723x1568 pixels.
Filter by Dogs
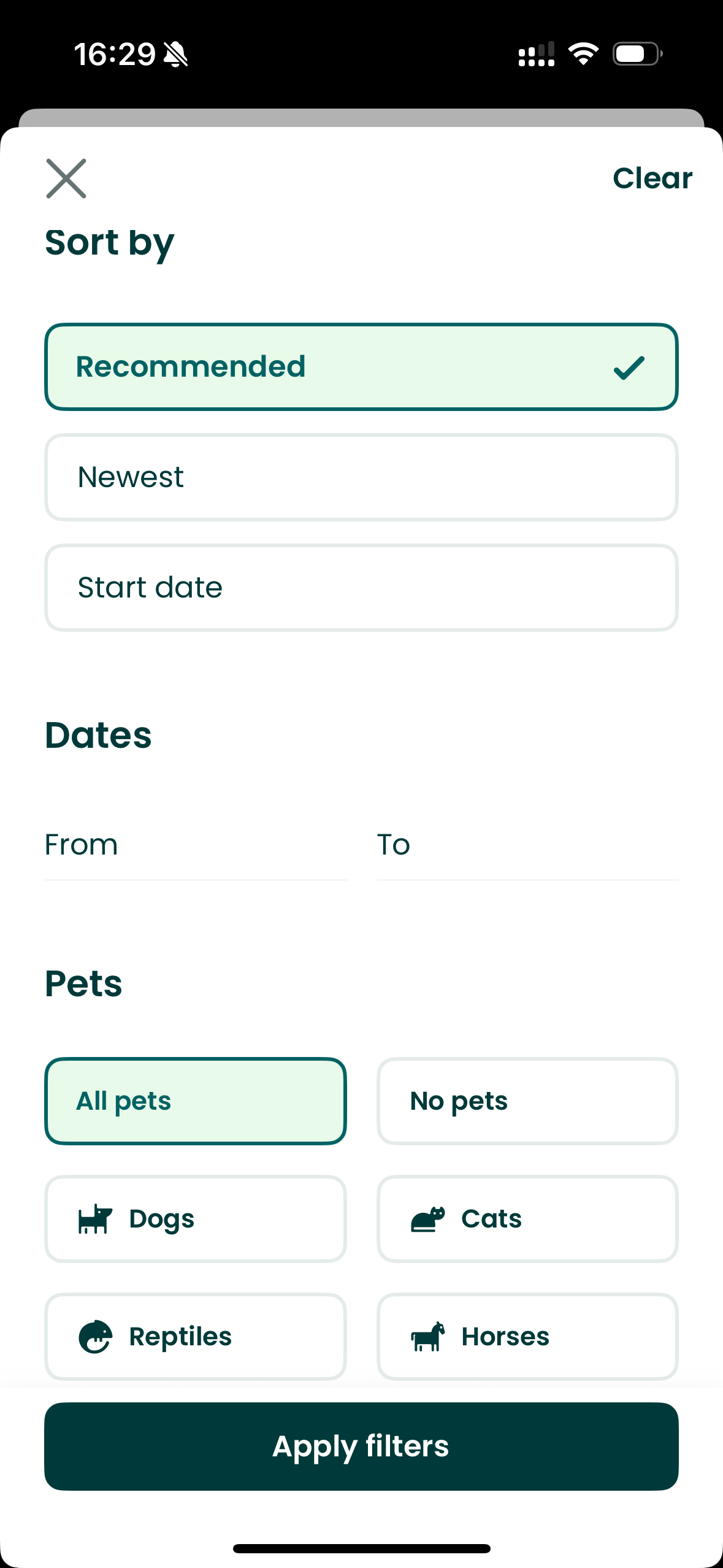pyautogui.click(x=196, y=1218)
